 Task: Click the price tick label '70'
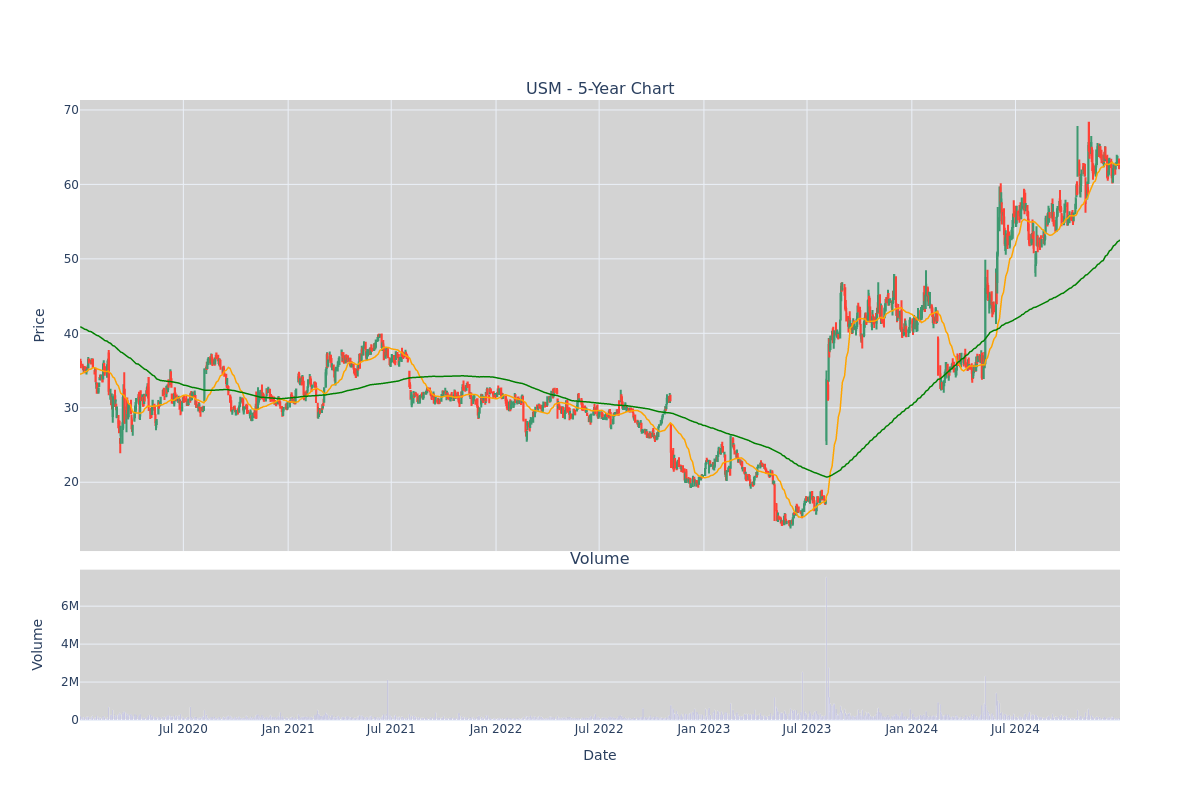coord(71,110)
